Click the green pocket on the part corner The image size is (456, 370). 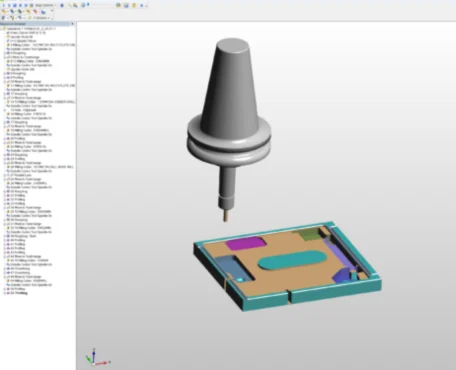309,234
